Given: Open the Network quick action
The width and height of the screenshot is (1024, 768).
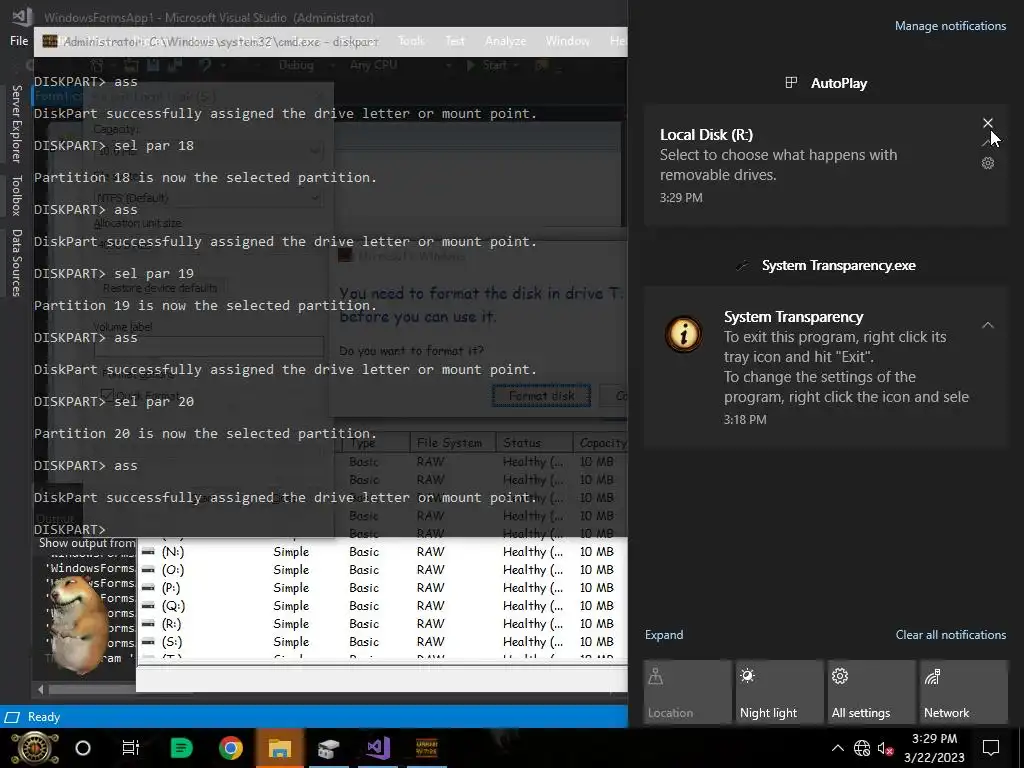Looking at the screenshot, I should tap(963, 692).
